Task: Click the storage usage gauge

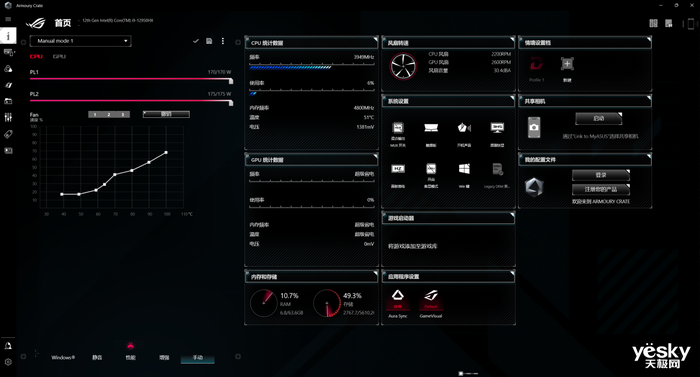Action: (x=327, y=303)
